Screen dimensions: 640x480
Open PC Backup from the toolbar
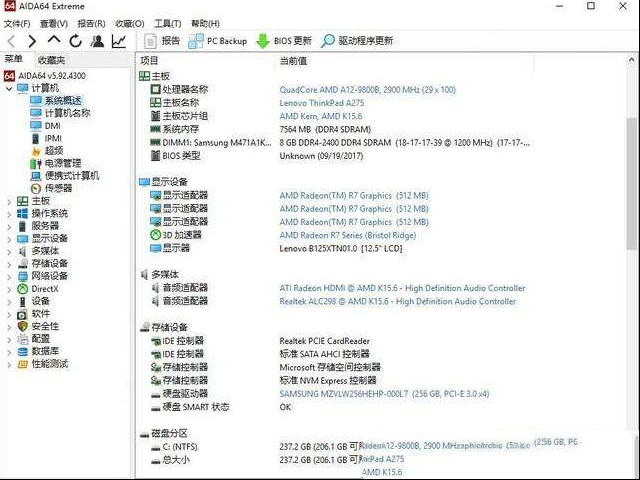[218, 41]
